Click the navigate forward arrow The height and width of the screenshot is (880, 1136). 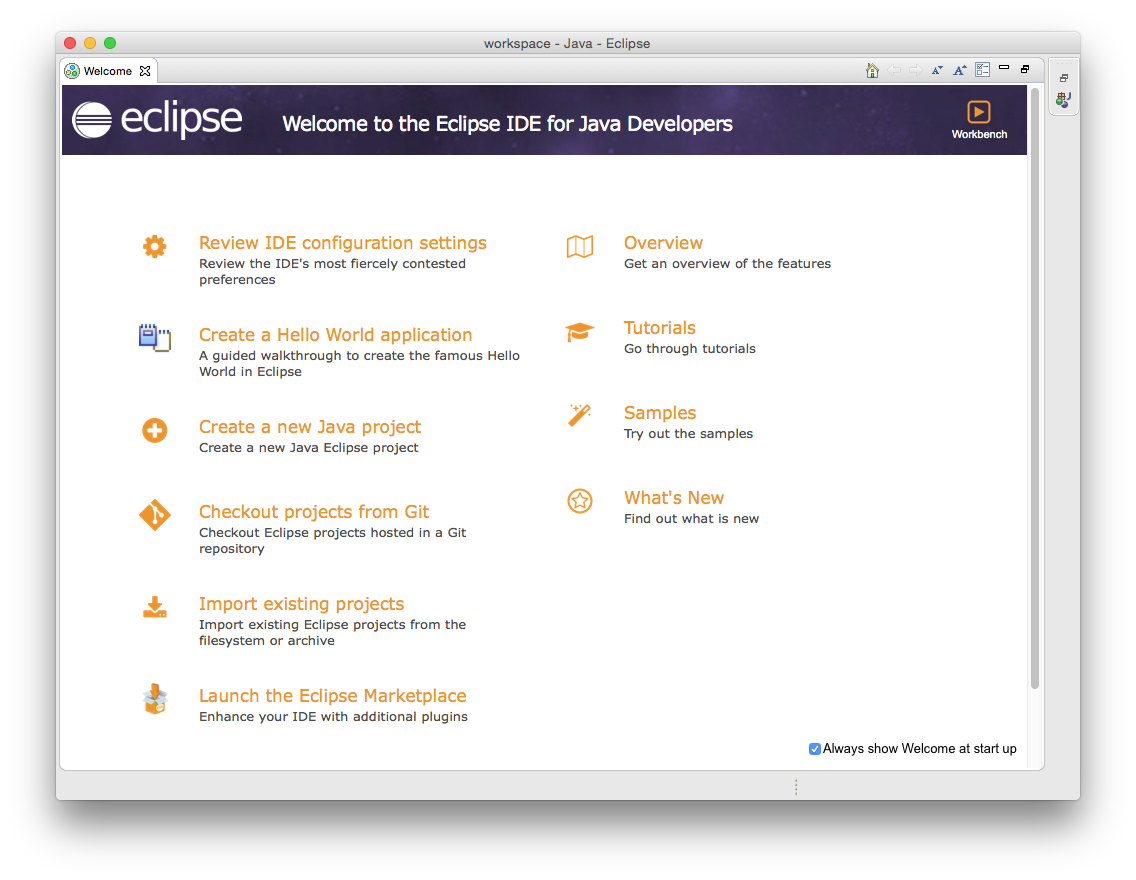click(x=916, y=70)
